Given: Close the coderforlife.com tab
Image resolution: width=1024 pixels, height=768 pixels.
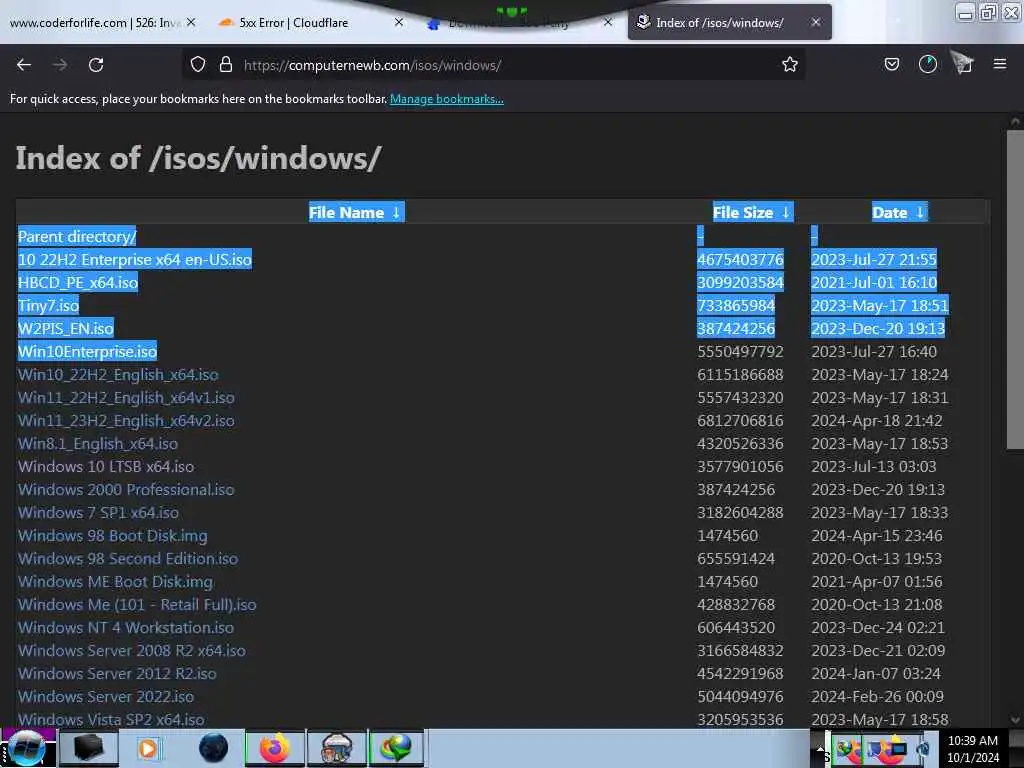Looking at the screenshot, I should pos(191,22).
